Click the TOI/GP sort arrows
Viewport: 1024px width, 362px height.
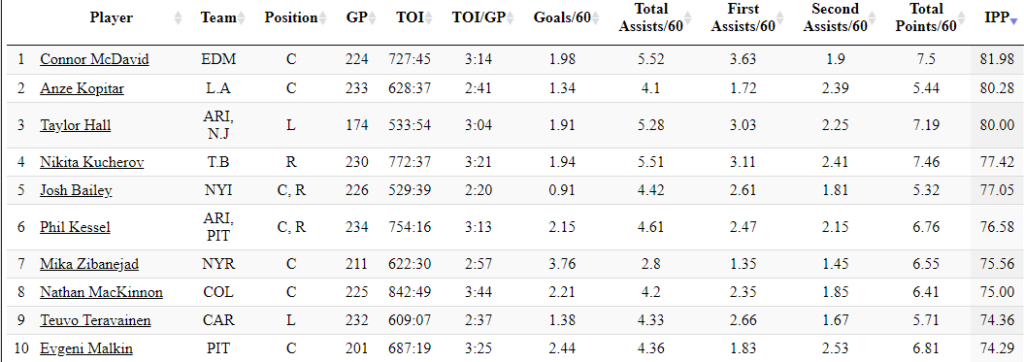[511, 20]
